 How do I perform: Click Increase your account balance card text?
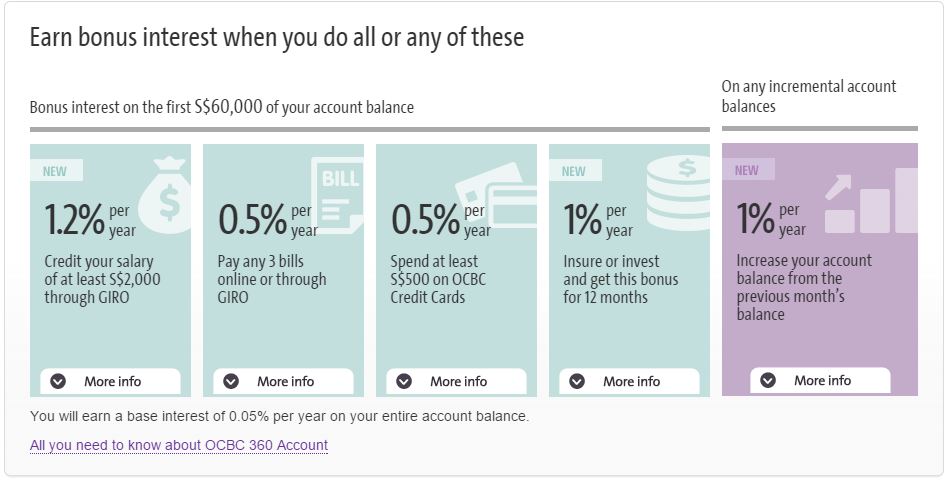pos(804,287)
